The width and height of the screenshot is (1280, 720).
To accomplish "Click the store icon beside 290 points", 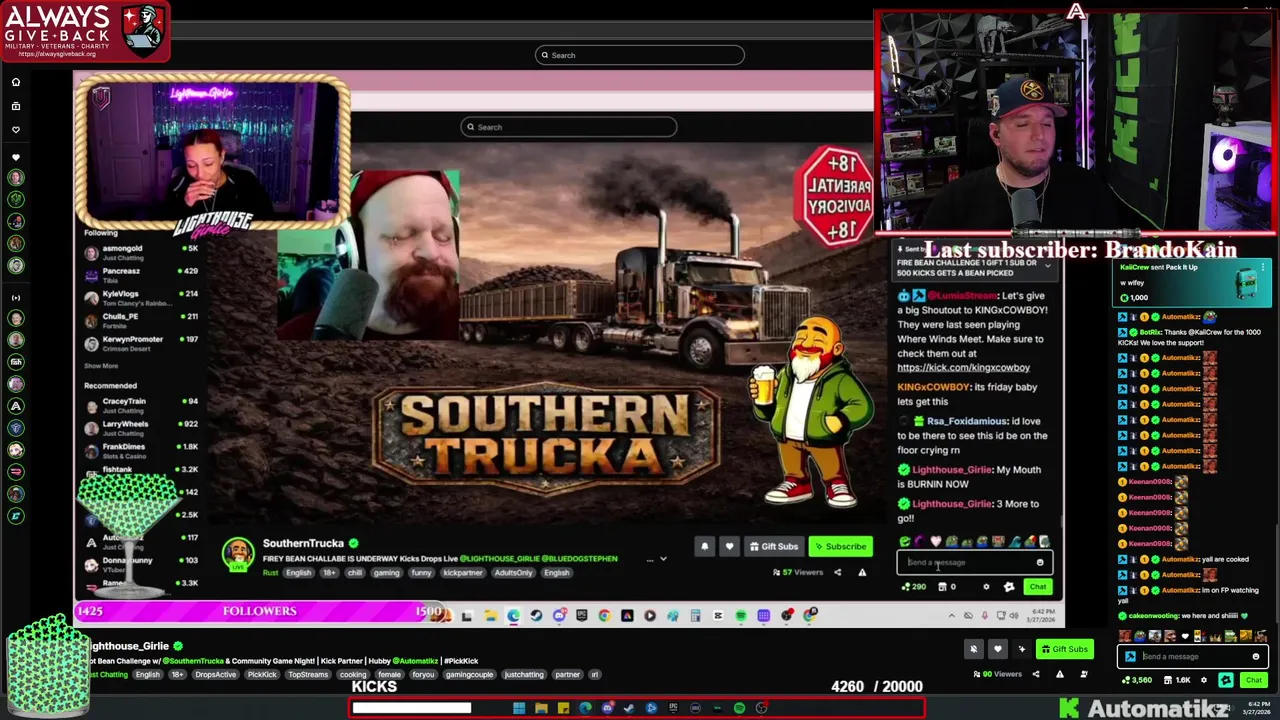I will [942, 587].
